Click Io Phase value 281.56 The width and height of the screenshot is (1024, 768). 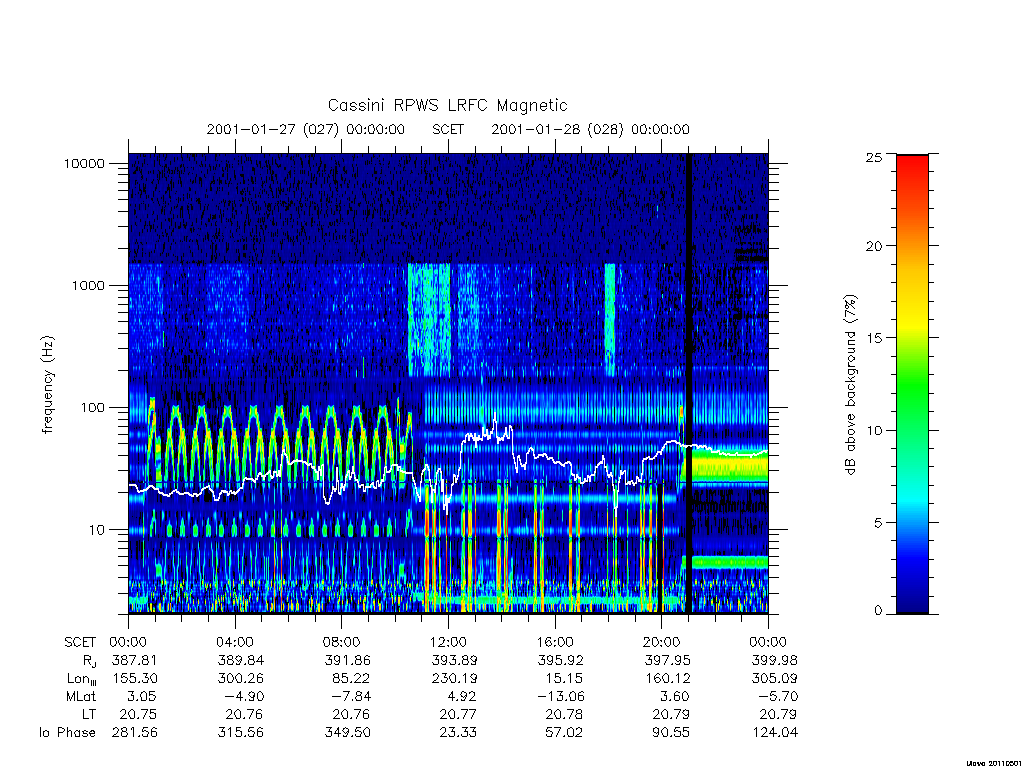pyautogui.click(x=135, y=733)
